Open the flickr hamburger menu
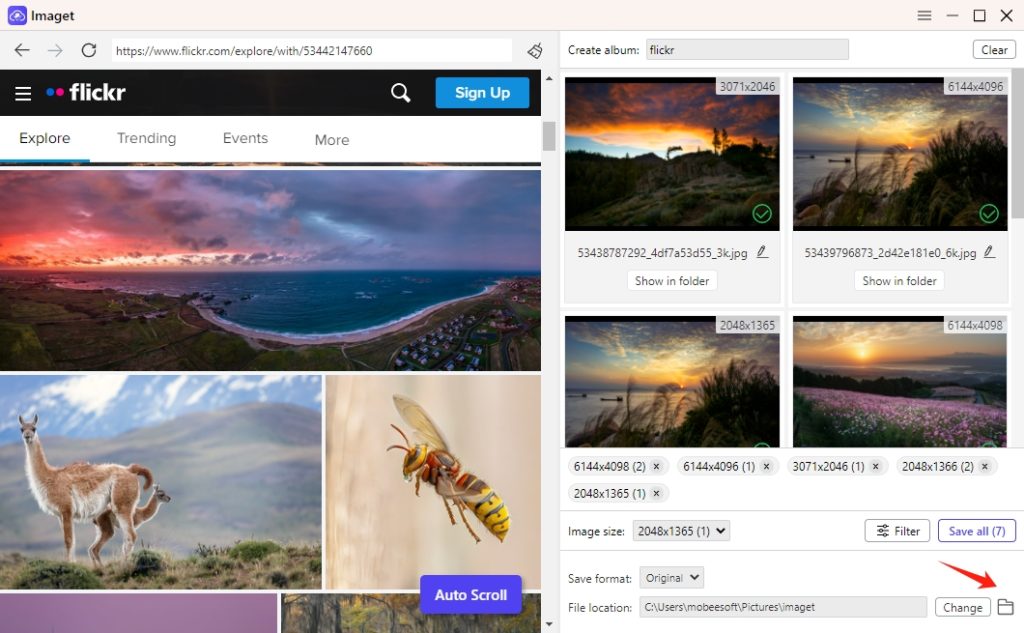This screenshot has width=1024, height=633. [23, 92]
